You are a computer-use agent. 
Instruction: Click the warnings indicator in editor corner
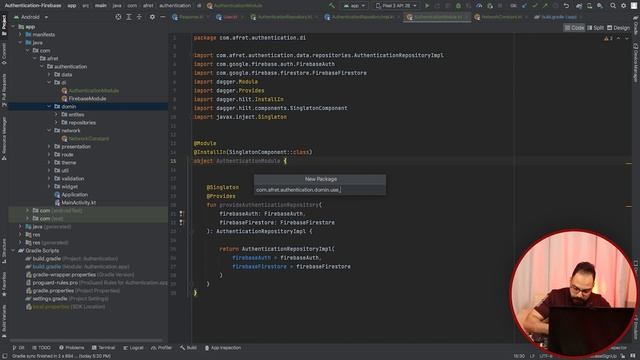[608, 38]
